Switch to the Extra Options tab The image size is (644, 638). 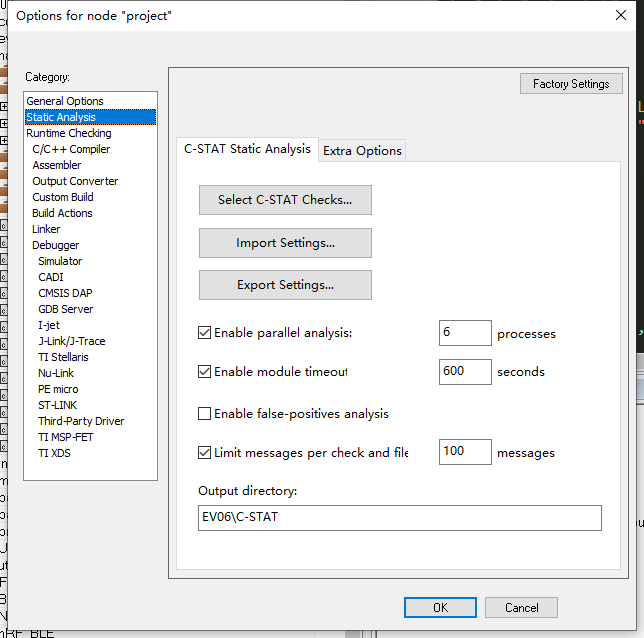click(362, 151)
